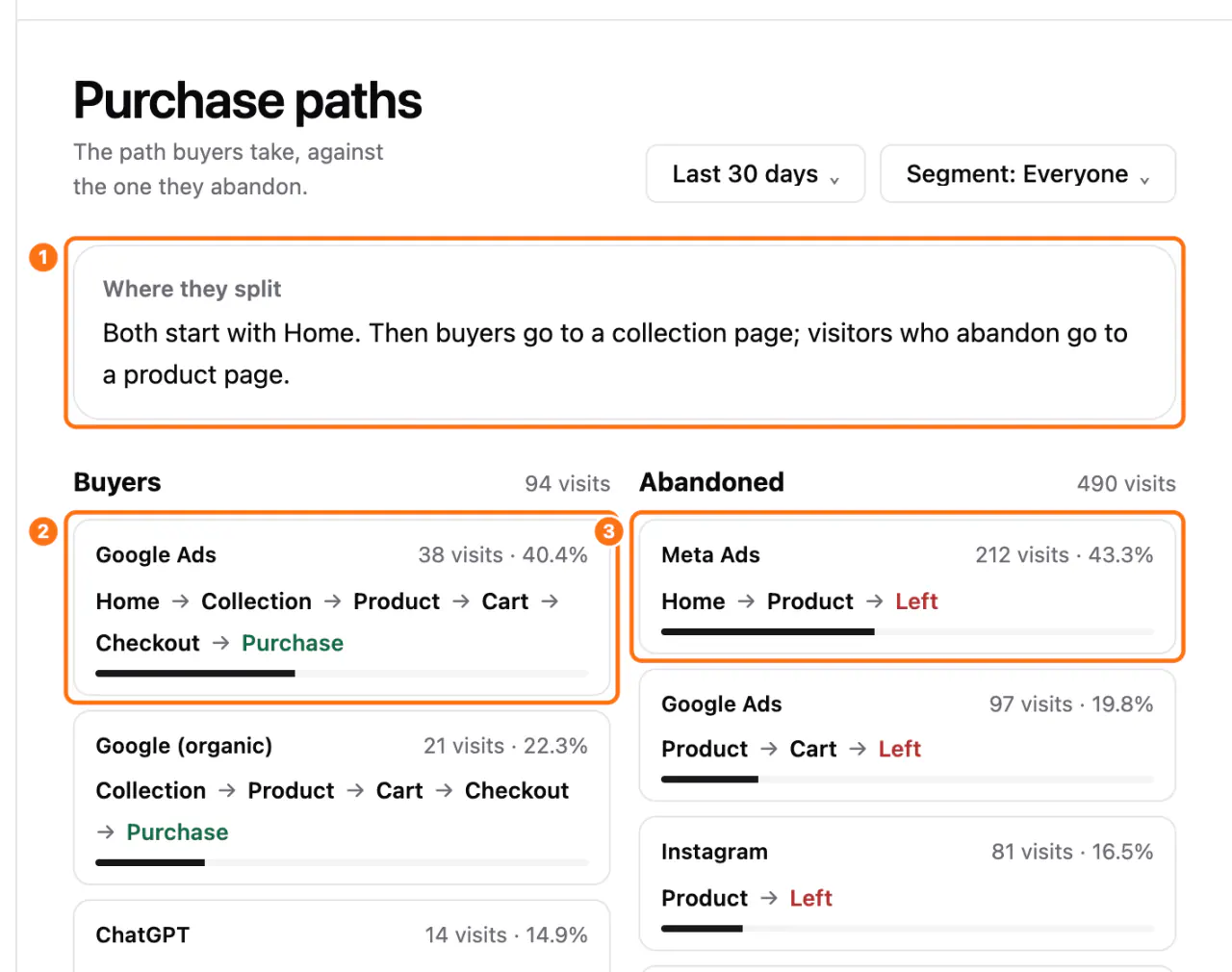Viewport: 1232px width, 972px height.
Task: Select the Google Ads buyers path card
Action: point(342,608)
